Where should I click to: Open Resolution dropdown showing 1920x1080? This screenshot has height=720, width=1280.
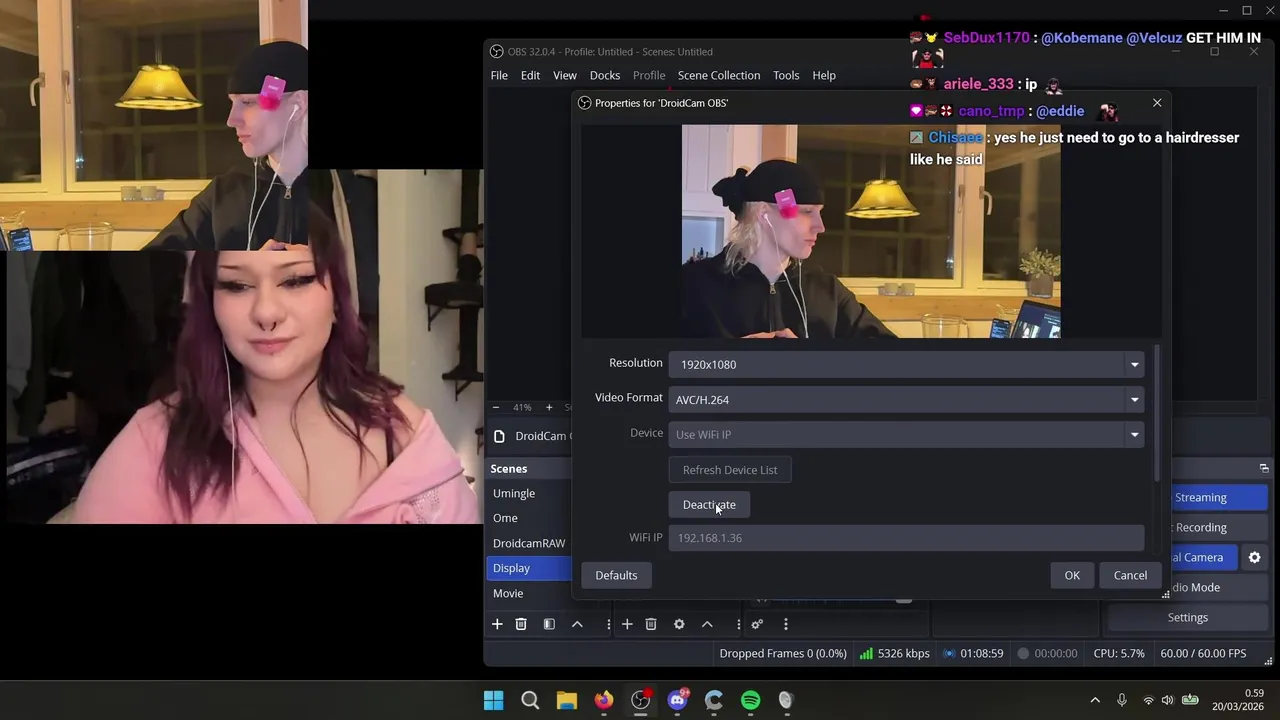coord(906,364)
